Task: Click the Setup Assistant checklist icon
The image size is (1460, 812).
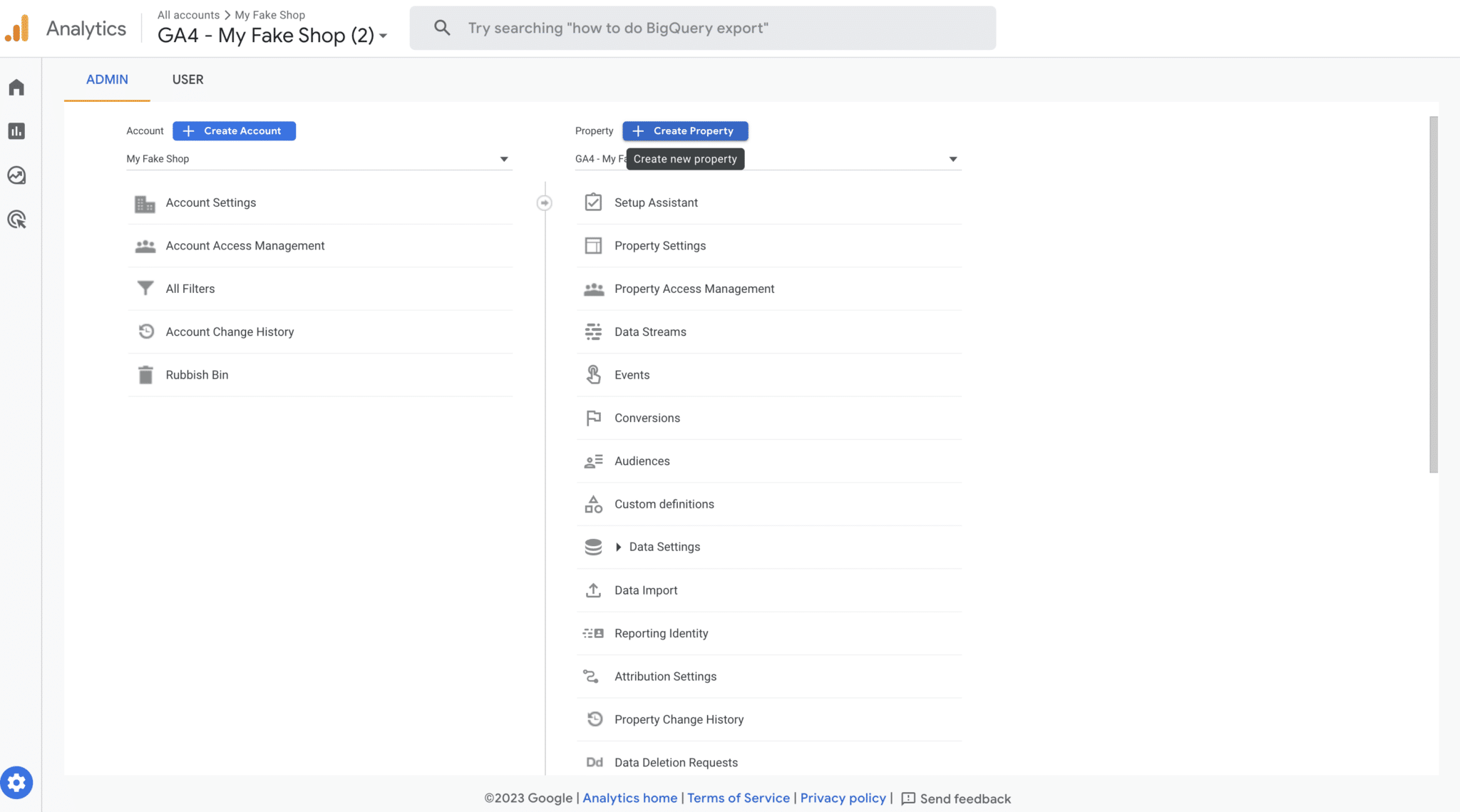Action: pyautogui.click(x=593, y=202)
